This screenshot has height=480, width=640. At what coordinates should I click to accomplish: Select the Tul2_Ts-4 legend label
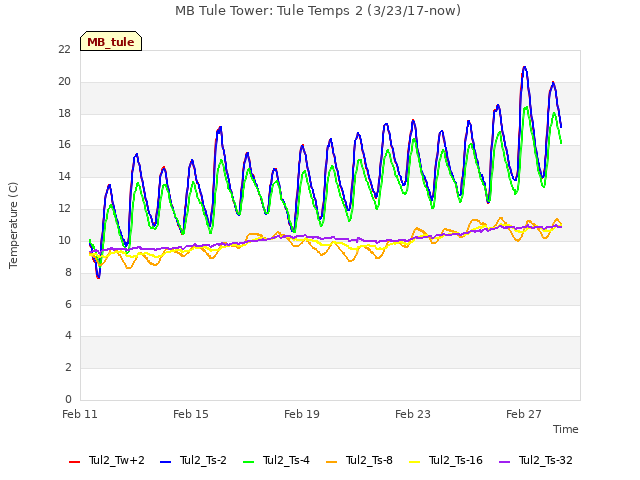point(286,460)
